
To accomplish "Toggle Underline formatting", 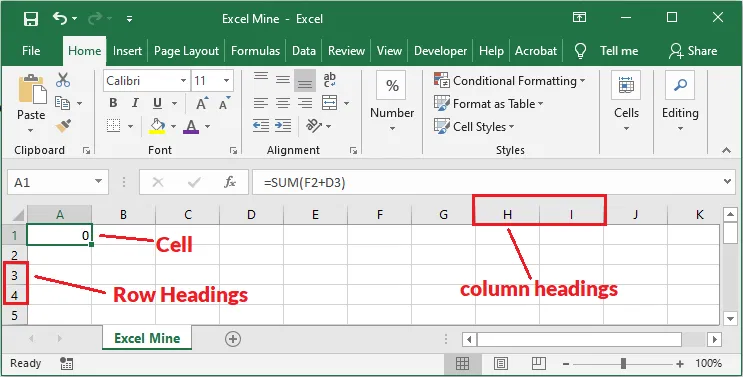I will (157, 103).
